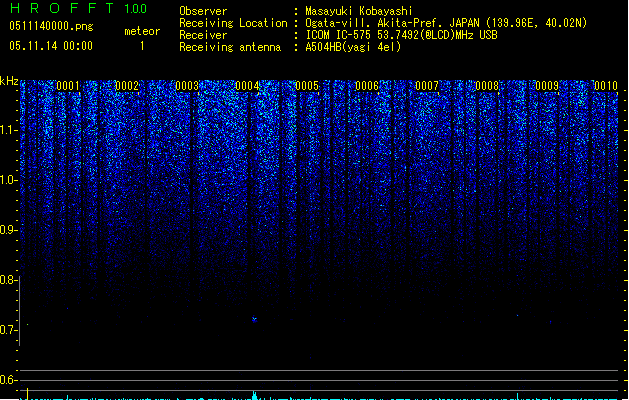Click time marker 0002 on spectrogram
The width and height of the screenshot is (629, 400).
coord(127,86)
